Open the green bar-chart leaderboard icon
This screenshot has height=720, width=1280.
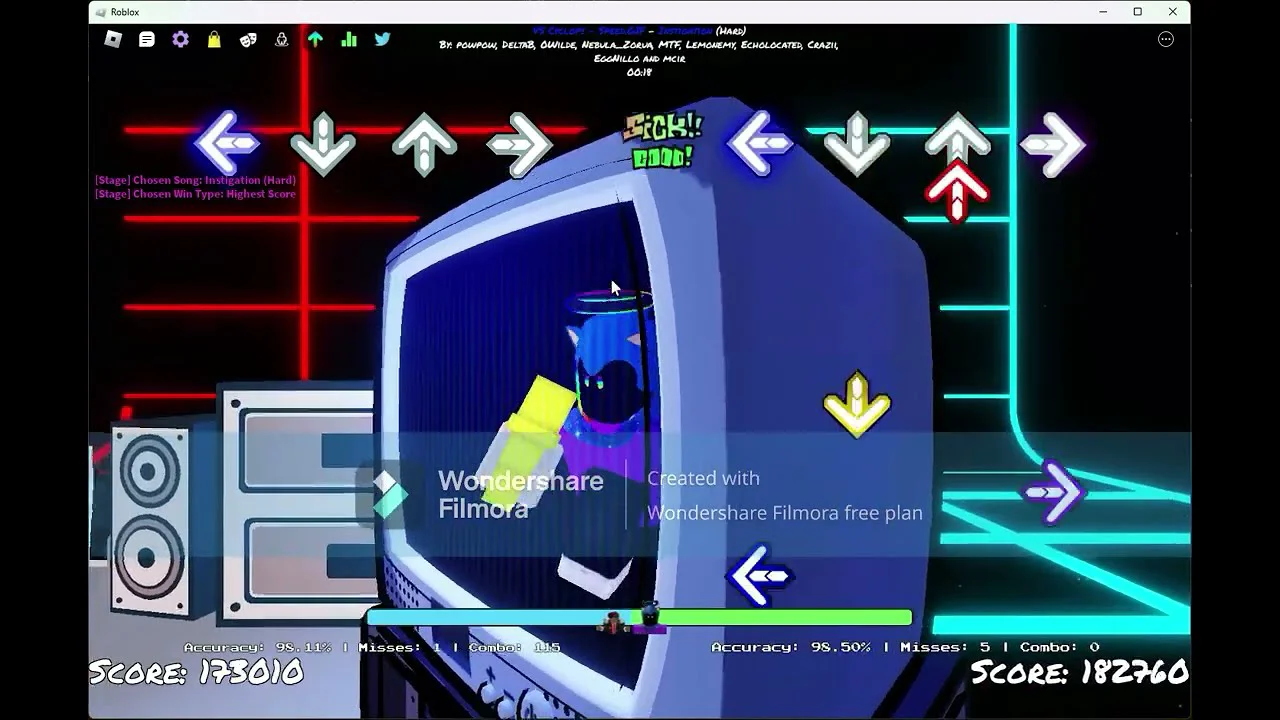pos(349,40)
